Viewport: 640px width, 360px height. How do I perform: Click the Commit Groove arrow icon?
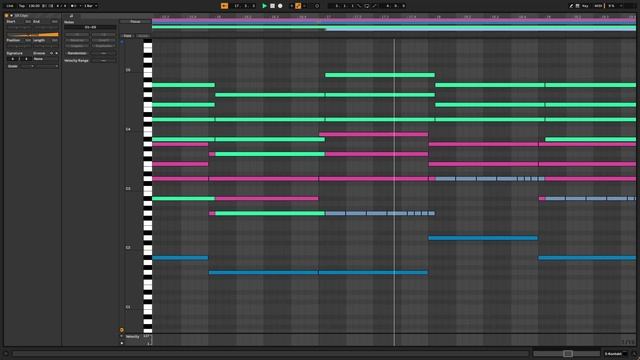pos(56,53)
